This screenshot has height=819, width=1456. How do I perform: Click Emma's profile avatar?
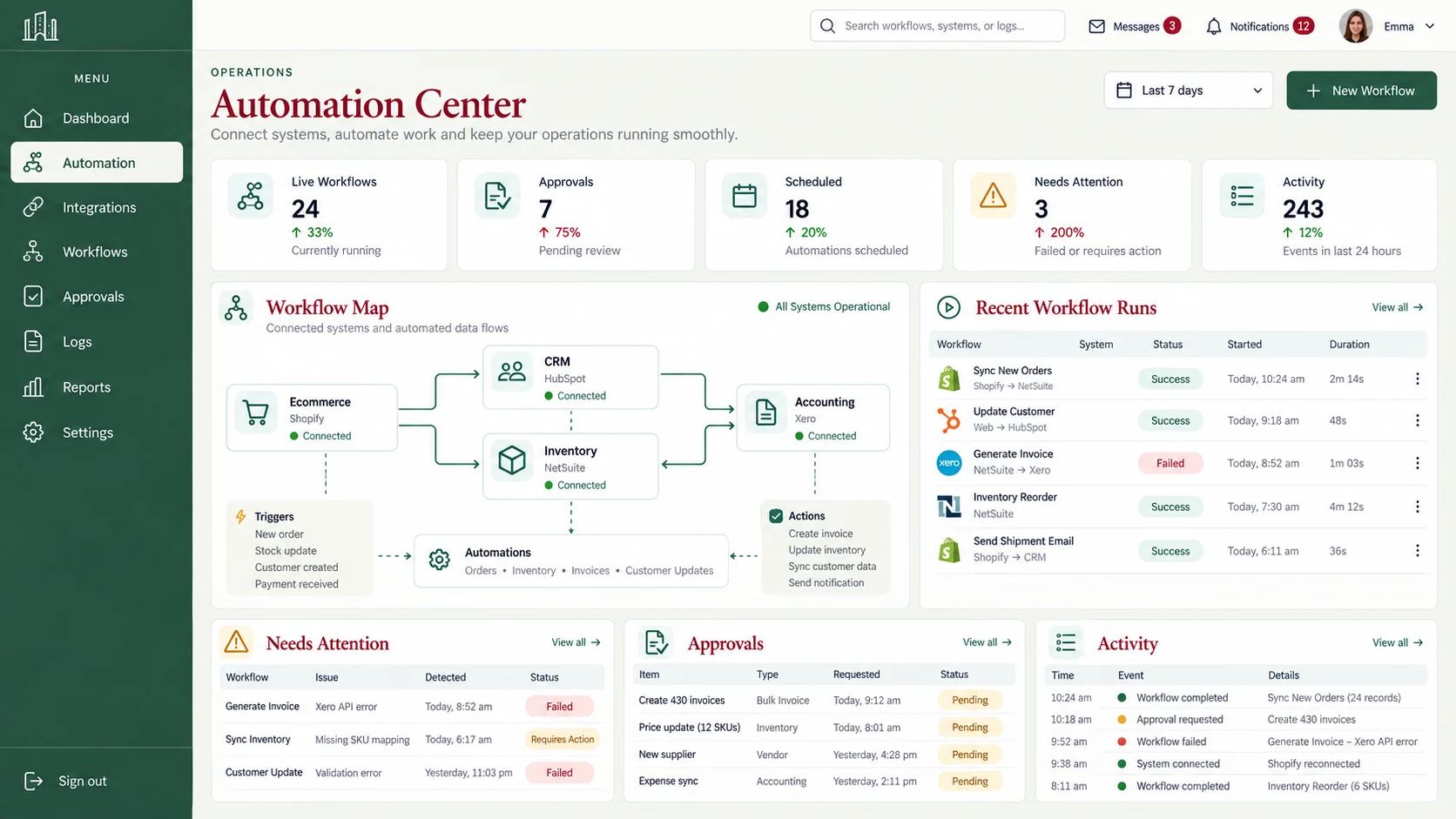coord(1355,26)
